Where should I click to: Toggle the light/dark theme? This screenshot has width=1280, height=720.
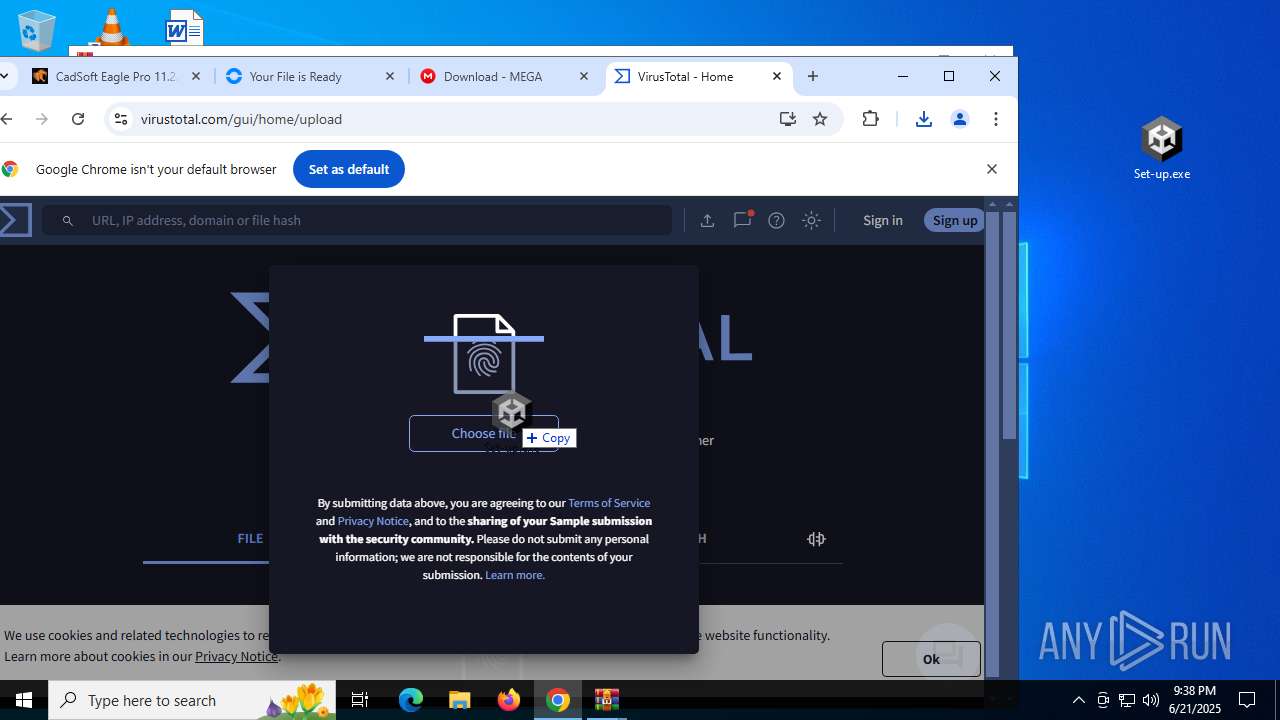(x=811, y=220)
